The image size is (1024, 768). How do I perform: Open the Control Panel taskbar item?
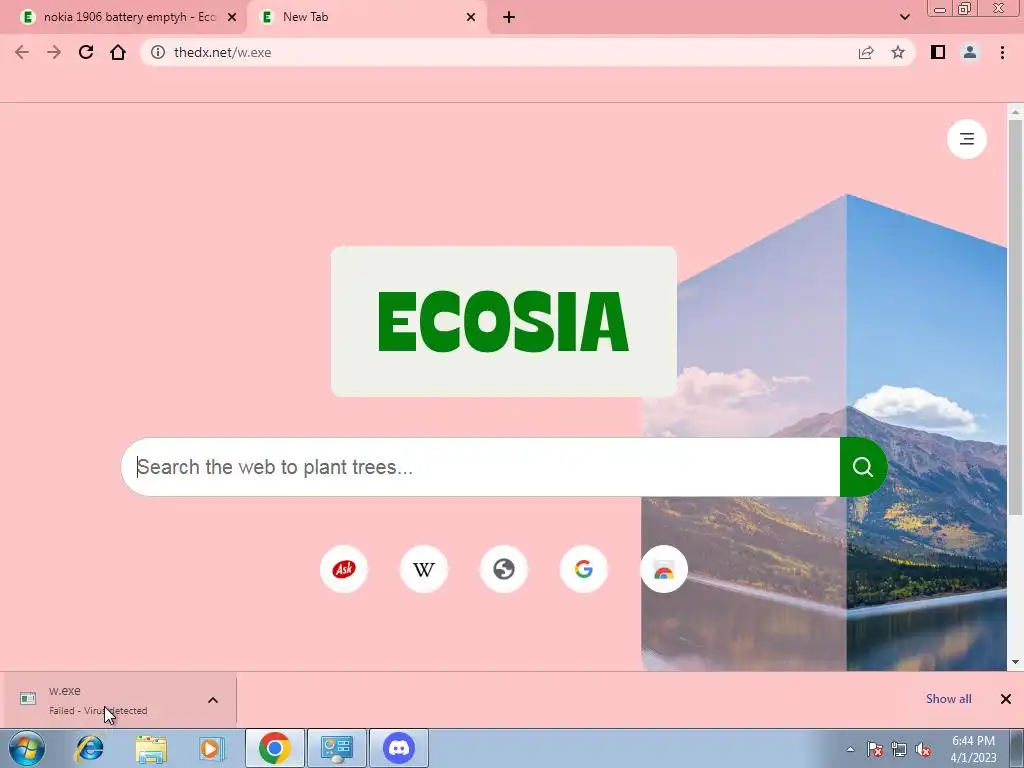[337, 748]
